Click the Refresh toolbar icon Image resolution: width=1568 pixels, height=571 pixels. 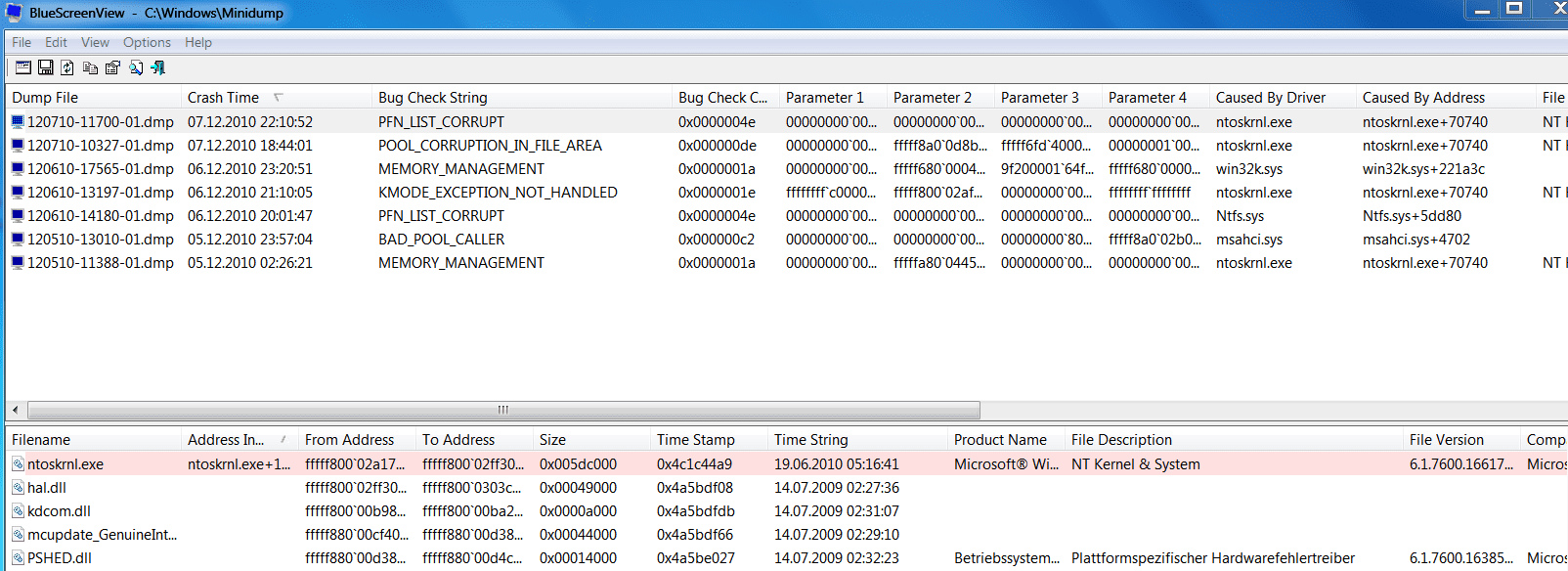point(67,67)
